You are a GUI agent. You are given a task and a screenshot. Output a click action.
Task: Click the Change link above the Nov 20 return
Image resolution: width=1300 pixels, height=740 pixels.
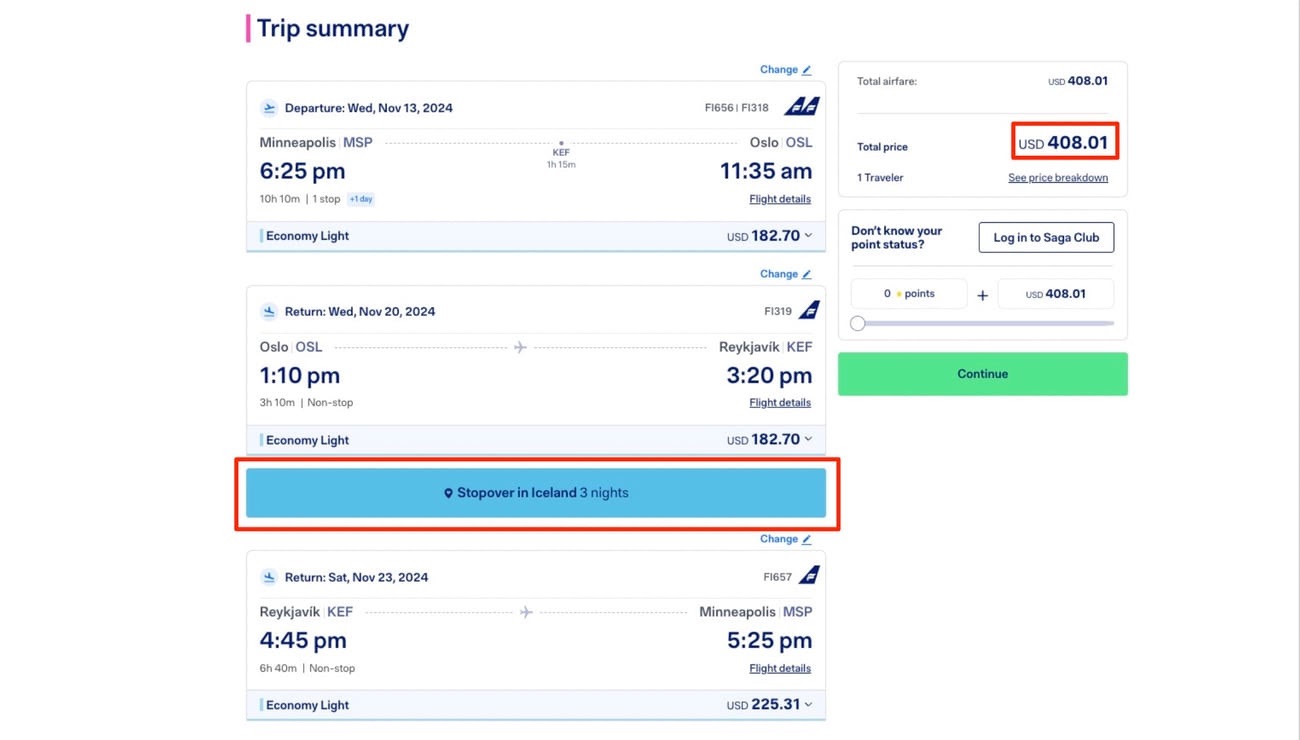click(x=777, y=273)
